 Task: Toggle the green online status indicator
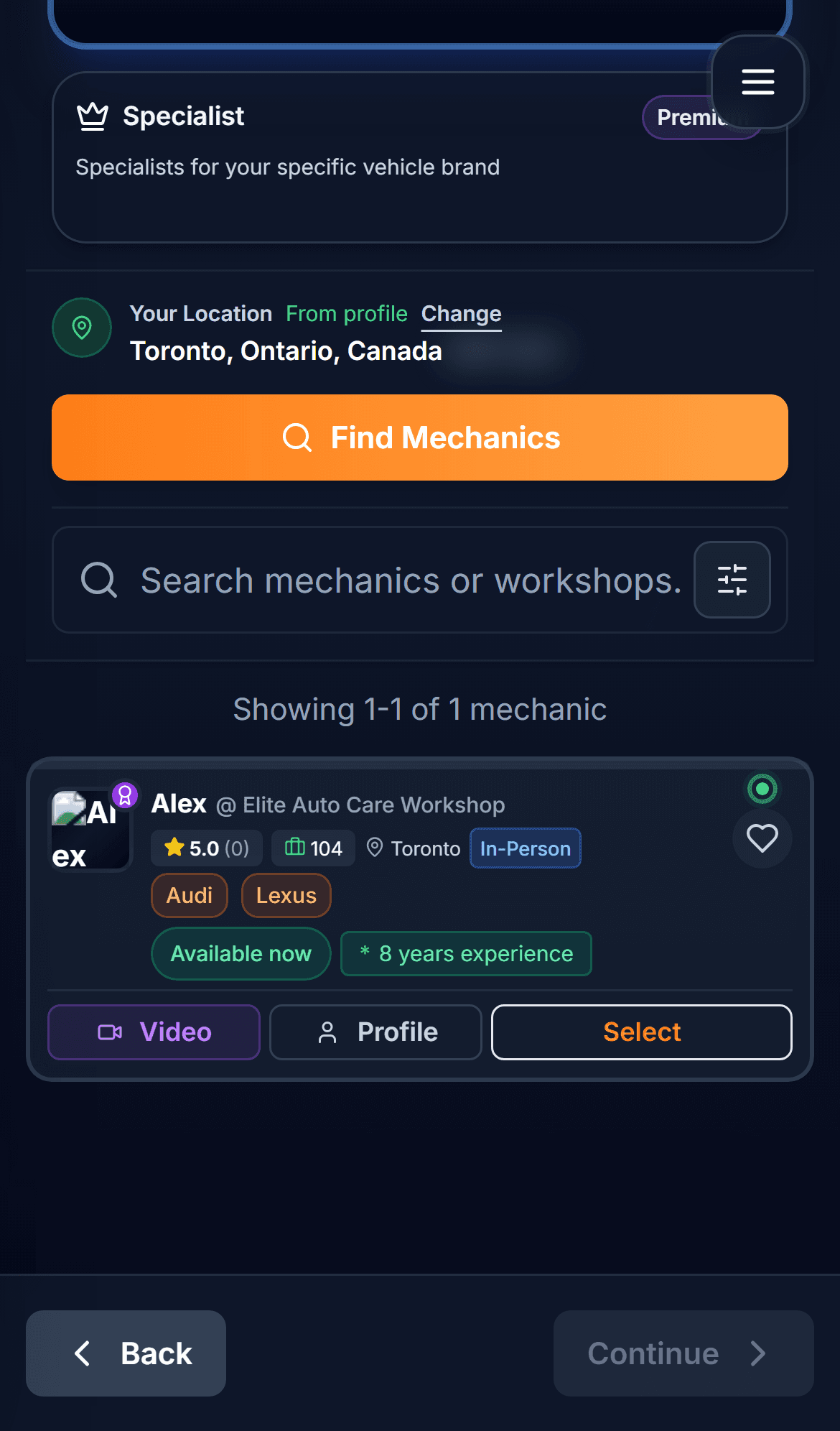tap(762, 789)
